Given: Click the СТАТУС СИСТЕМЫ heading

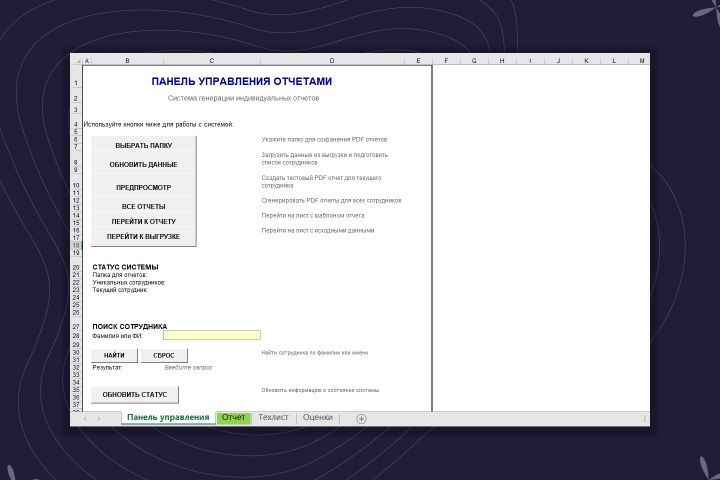Looking at the screenshot, I should pyautogui.click(x=125, y=267).
